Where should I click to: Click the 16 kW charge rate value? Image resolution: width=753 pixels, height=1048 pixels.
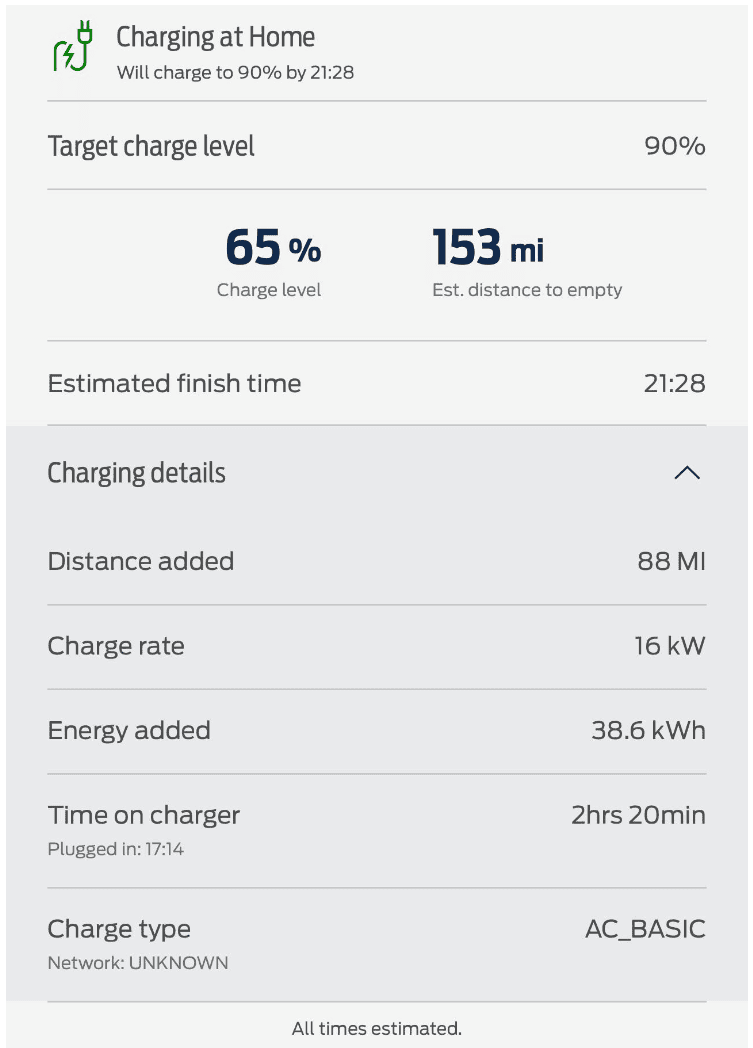click(x=670, y=646)
